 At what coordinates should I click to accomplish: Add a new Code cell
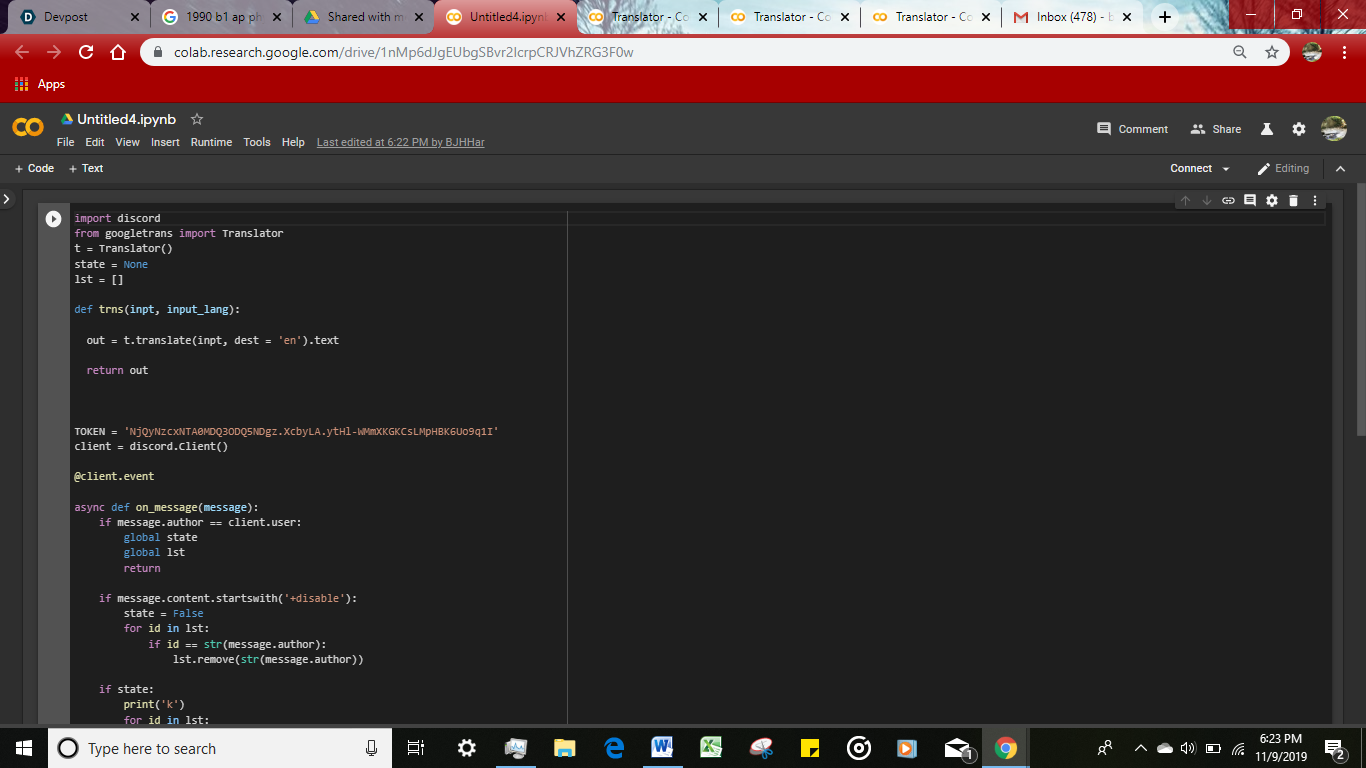(34, 168)
